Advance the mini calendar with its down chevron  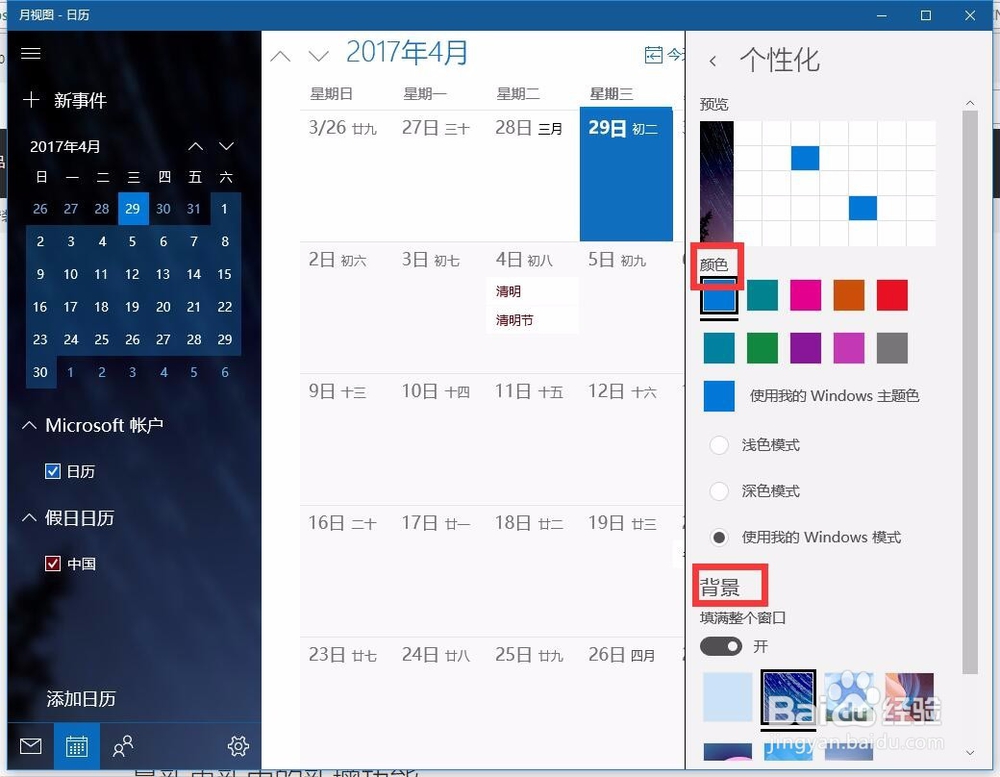[226, 146]
